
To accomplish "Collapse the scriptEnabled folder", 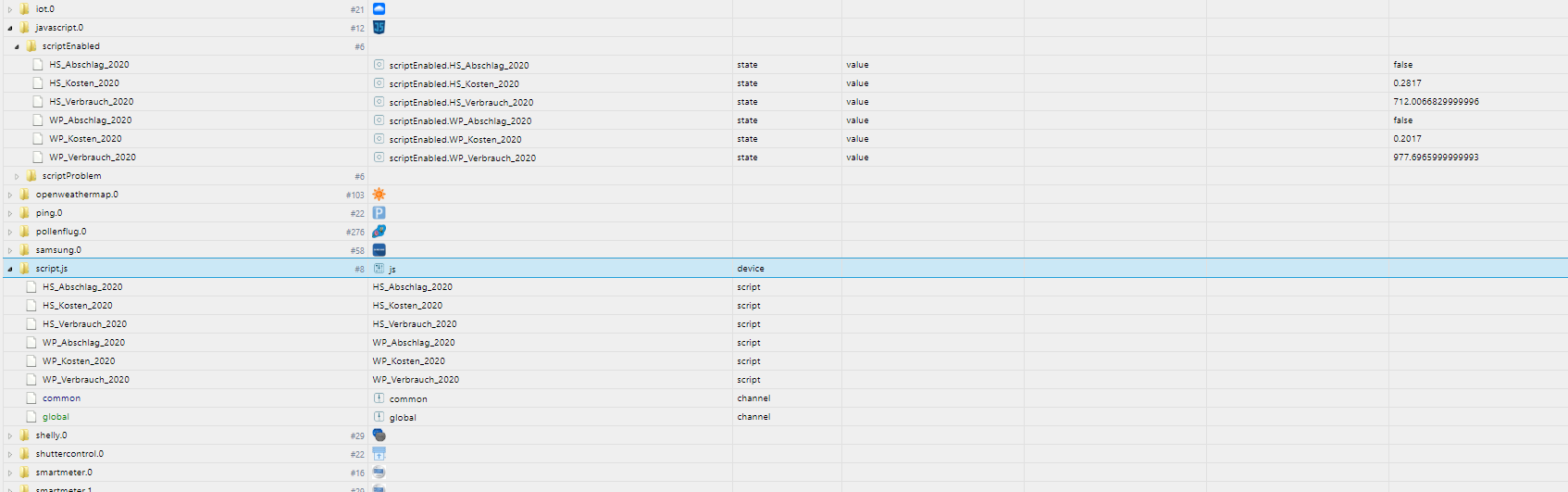I will pos(17,46).
